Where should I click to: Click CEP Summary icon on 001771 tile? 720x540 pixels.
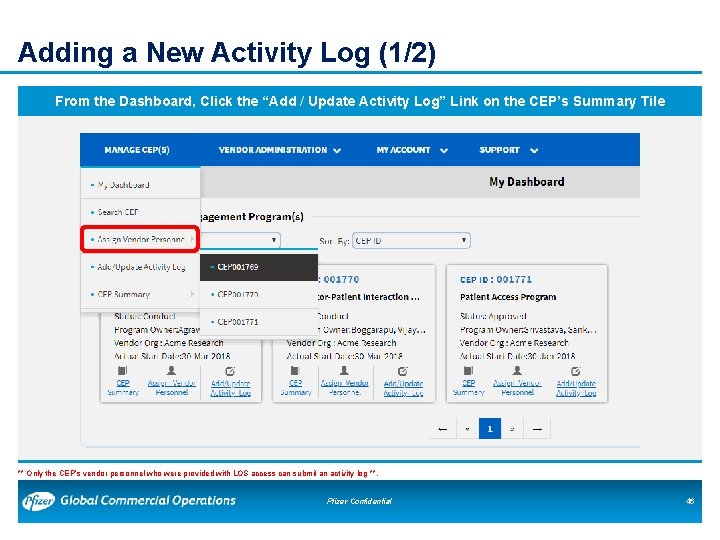coord(468,370)
